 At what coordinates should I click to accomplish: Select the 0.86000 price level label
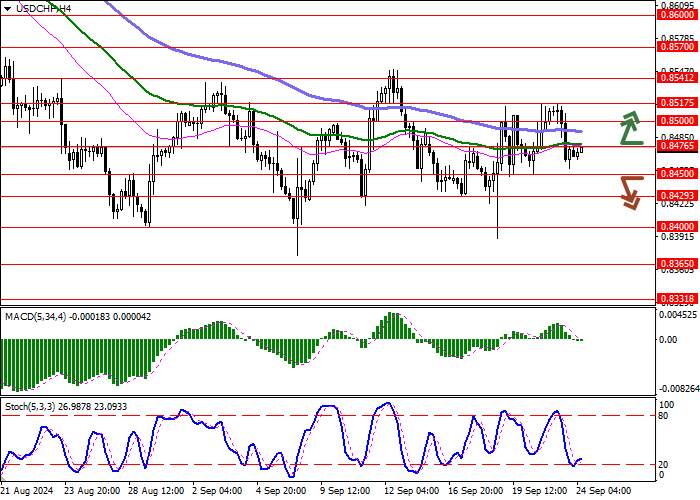tap(677, 15)
